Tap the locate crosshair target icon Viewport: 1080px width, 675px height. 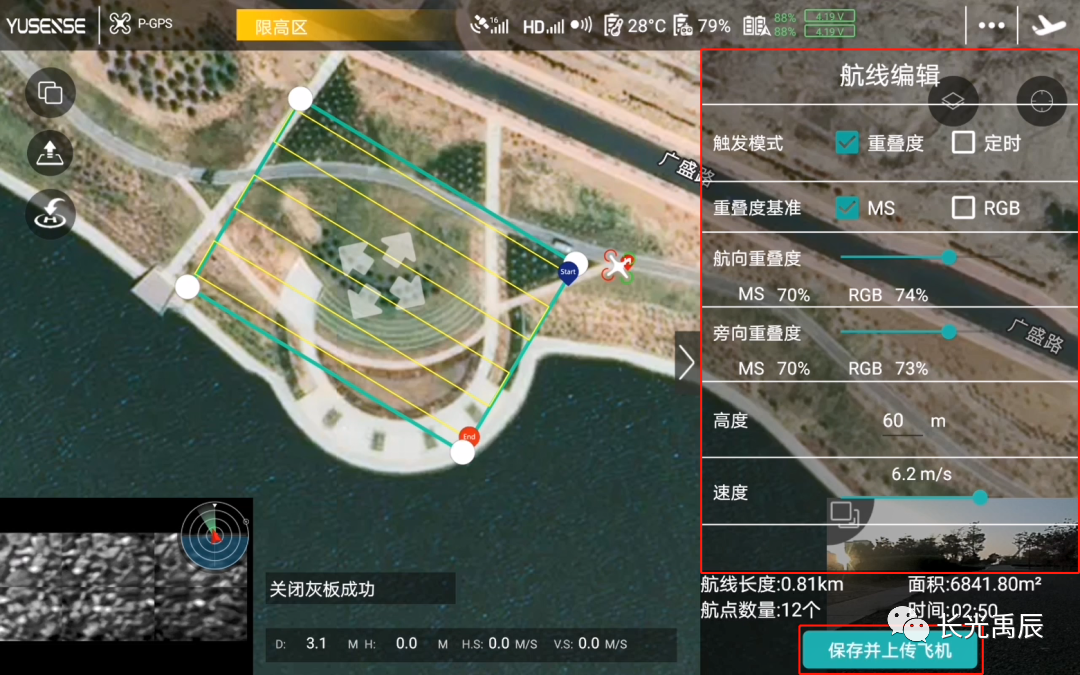point(1042,101)
